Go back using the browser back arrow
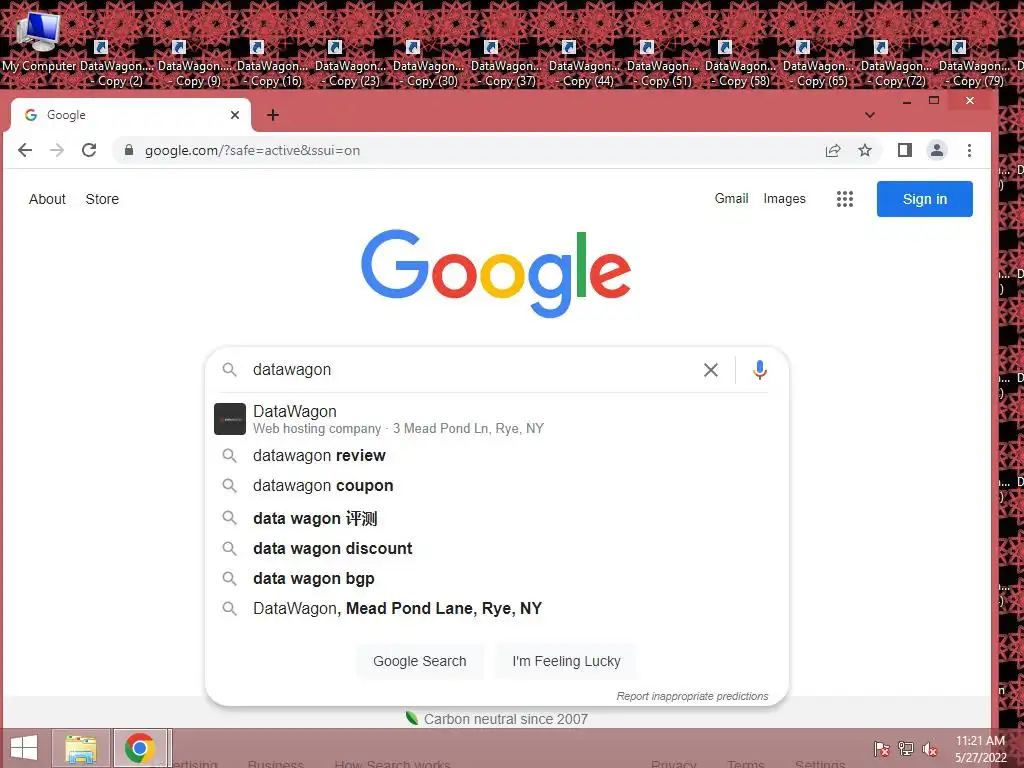Viewport: 1024px width, 768px height. pos(25,150)
